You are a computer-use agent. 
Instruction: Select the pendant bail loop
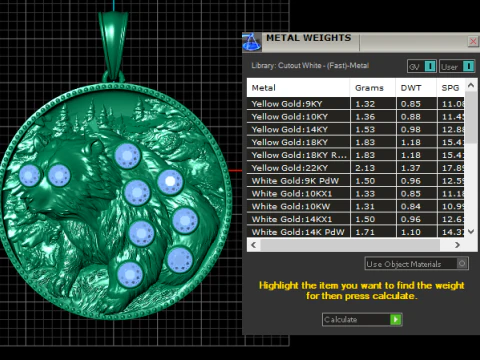[113, 45]
